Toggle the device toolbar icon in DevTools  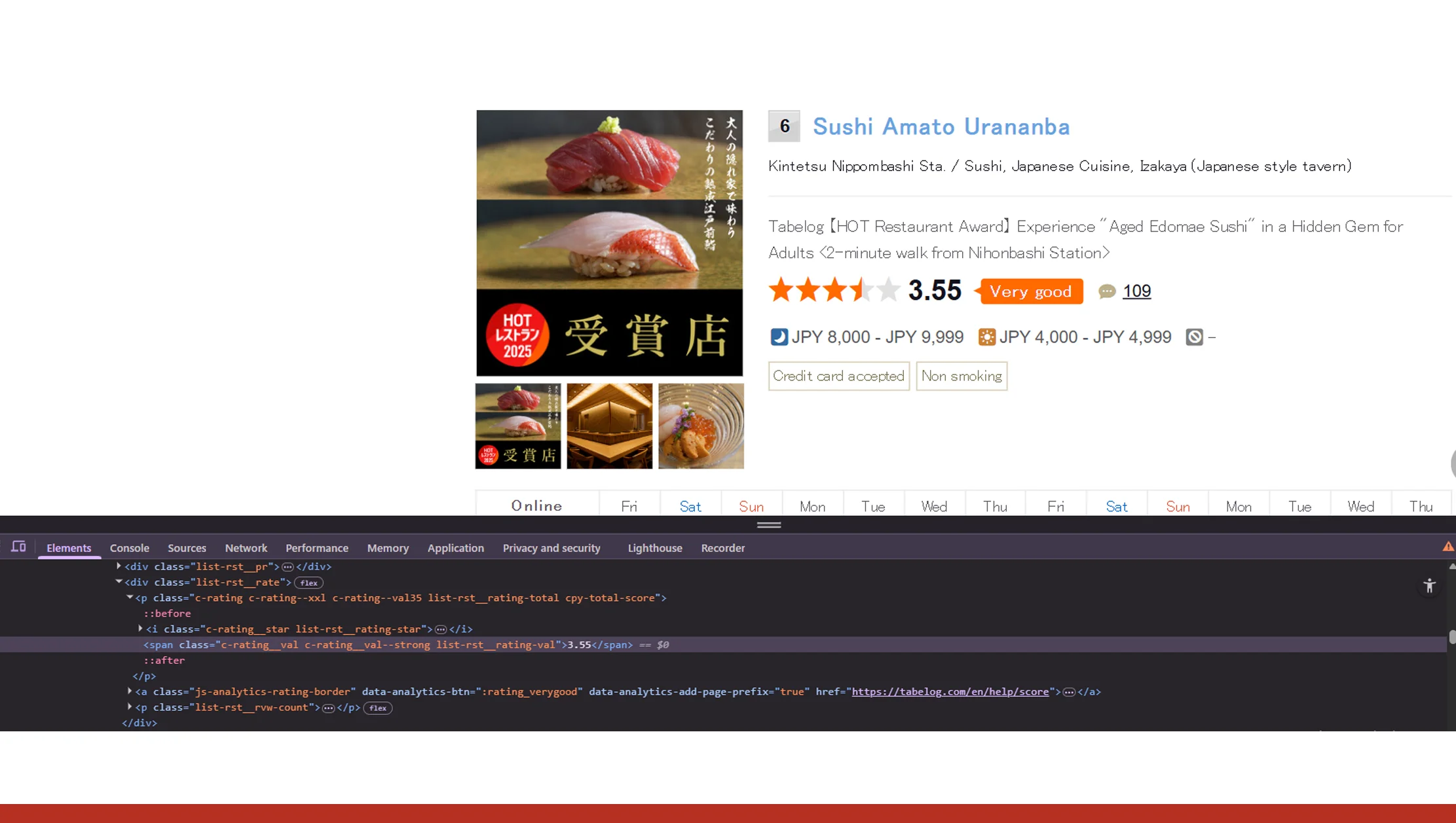click(x=18, y=547)
